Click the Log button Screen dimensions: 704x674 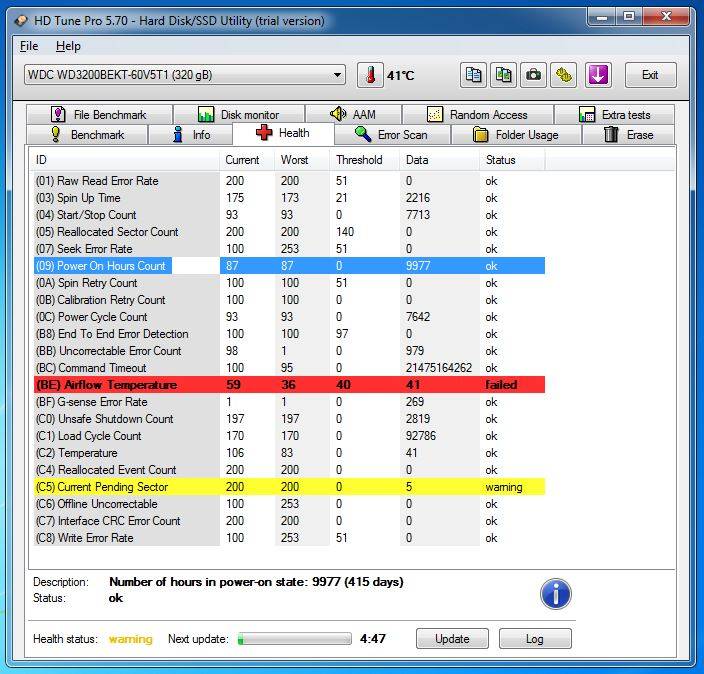[535, 639]
